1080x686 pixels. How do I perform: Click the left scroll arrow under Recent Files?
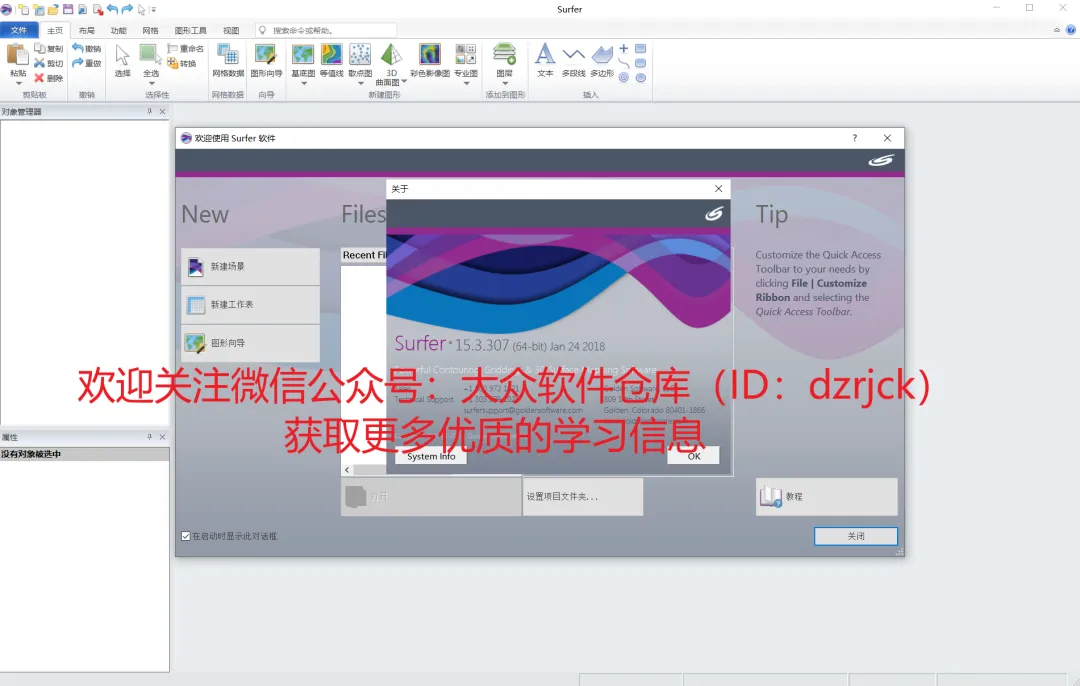coord(347,470)
